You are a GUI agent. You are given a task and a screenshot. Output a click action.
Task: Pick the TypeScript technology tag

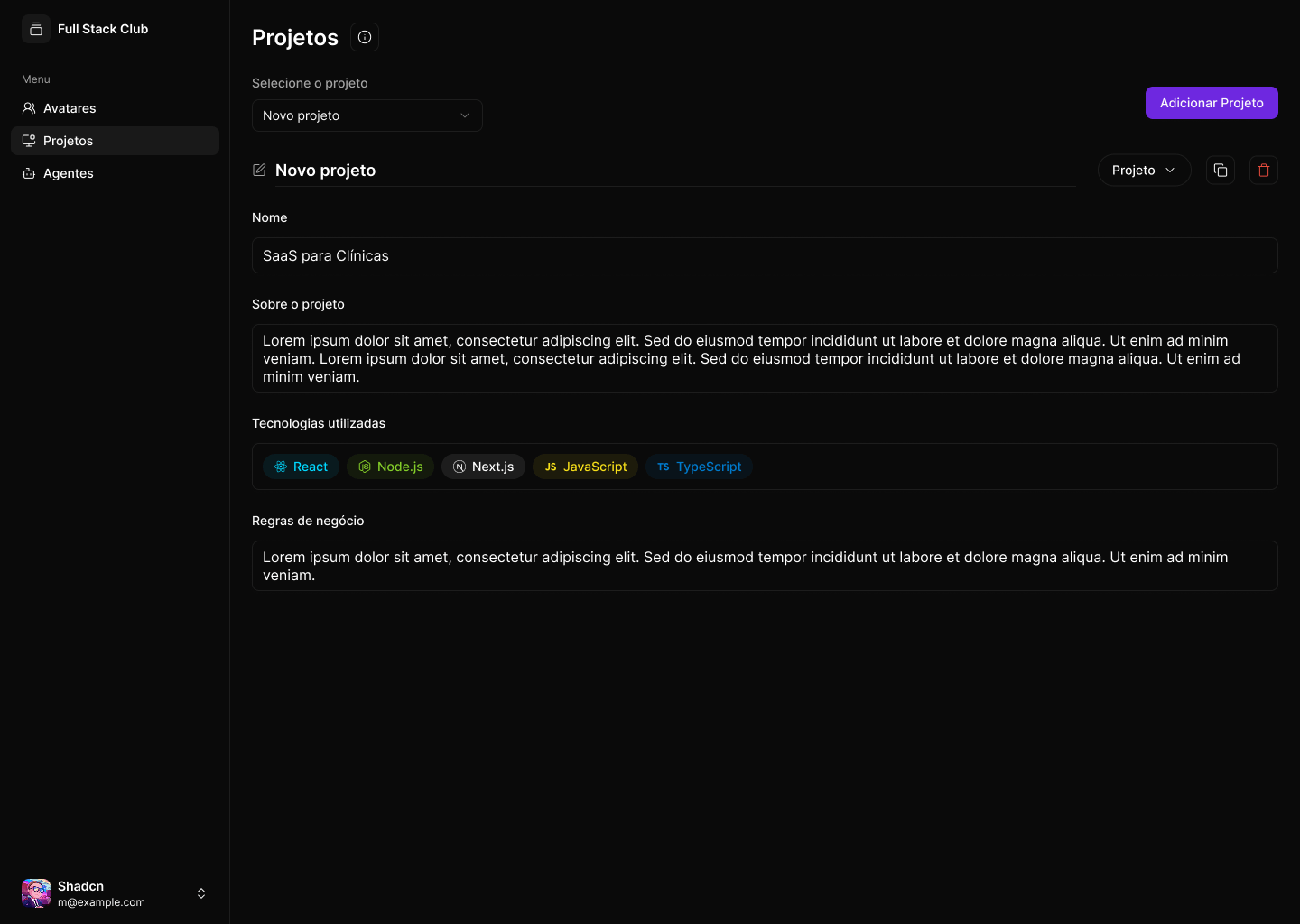tap(699, 467)
